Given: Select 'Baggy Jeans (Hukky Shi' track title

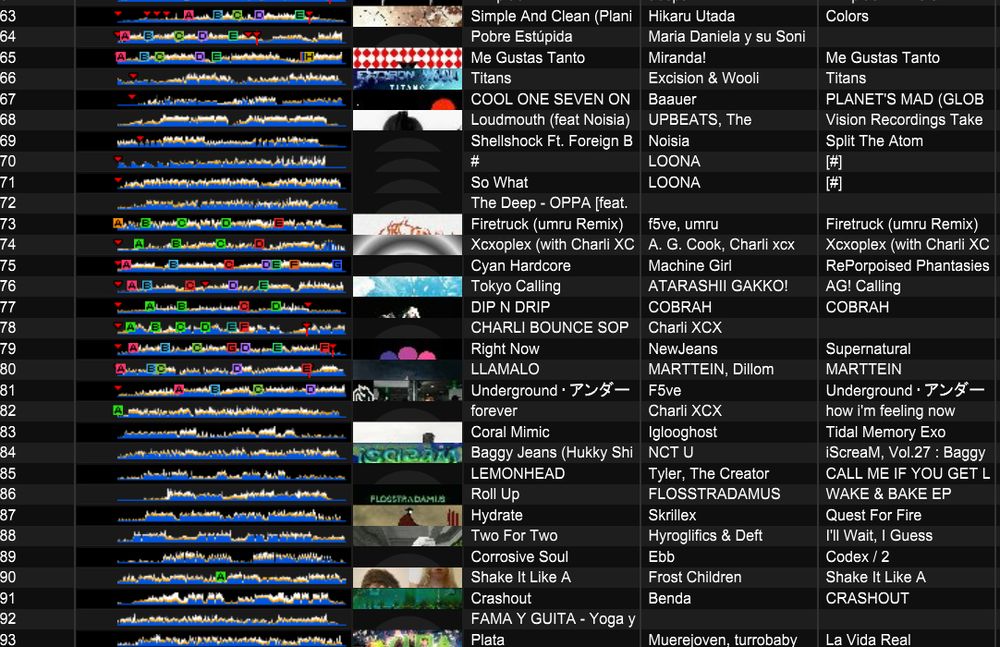Looking at the screenshot, I should point(552,452).
